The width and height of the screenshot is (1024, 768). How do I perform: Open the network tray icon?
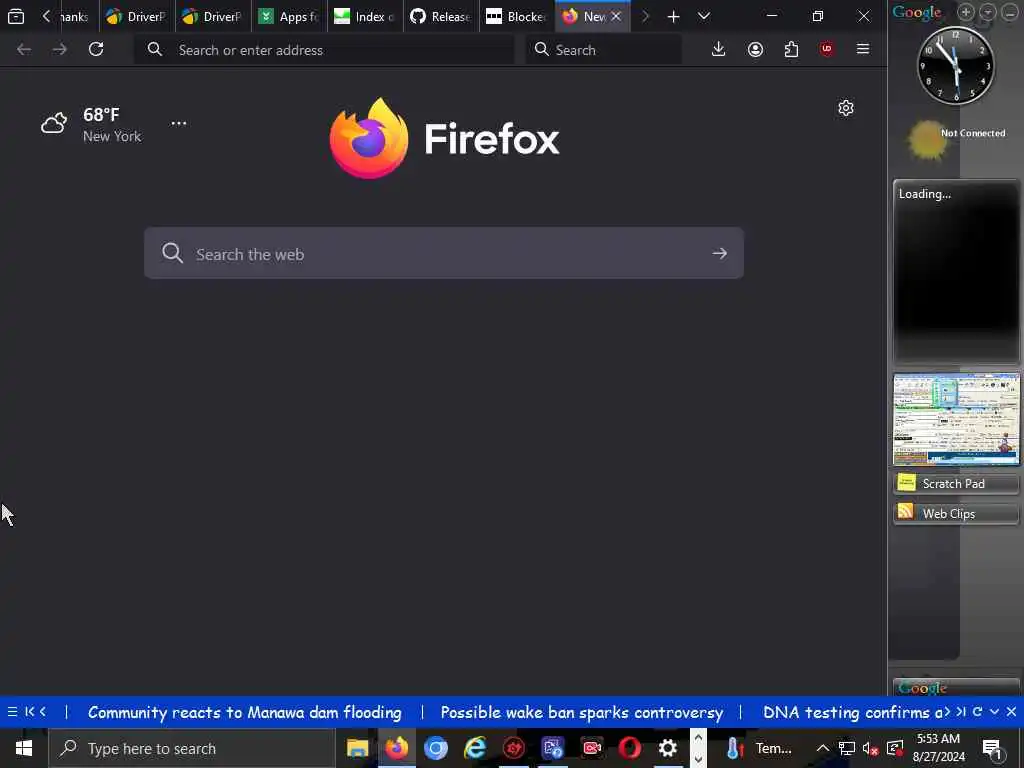[847, 748]
